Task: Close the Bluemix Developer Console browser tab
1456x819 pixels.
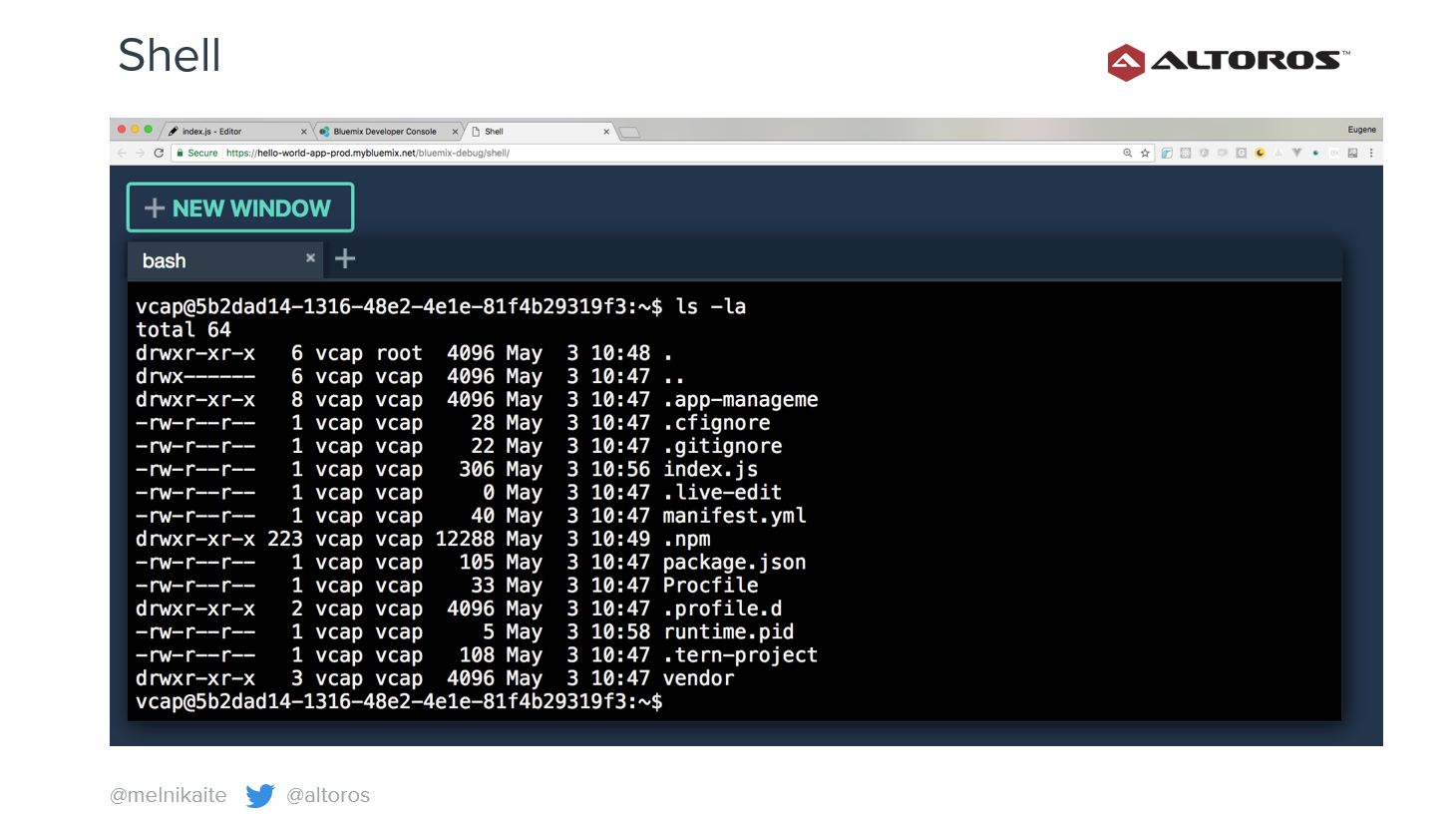Action: (x=455, y=131)
